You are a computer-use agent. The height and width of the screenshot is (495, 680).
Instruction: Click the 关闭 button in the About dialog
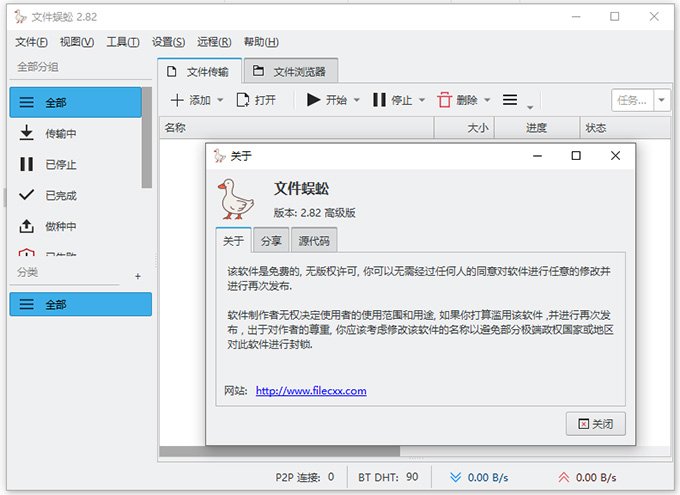[595, 424]
